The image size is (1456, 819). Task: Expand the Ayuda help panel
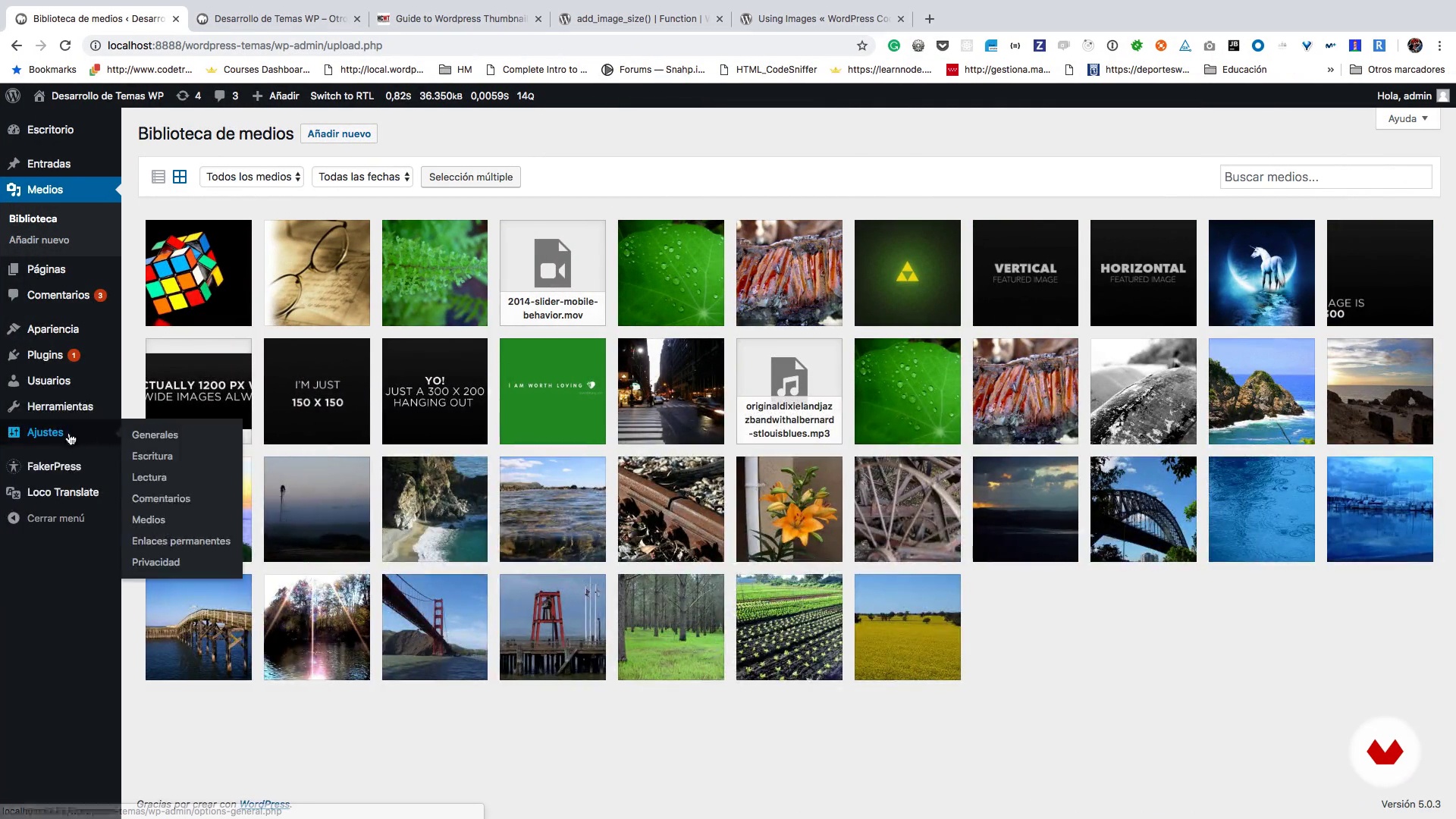click(1407, 118)
